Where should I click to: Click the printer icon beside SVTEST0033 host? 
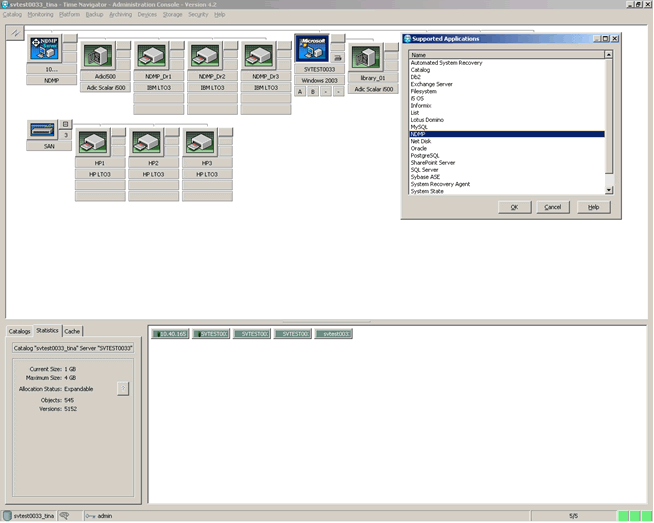338,58
